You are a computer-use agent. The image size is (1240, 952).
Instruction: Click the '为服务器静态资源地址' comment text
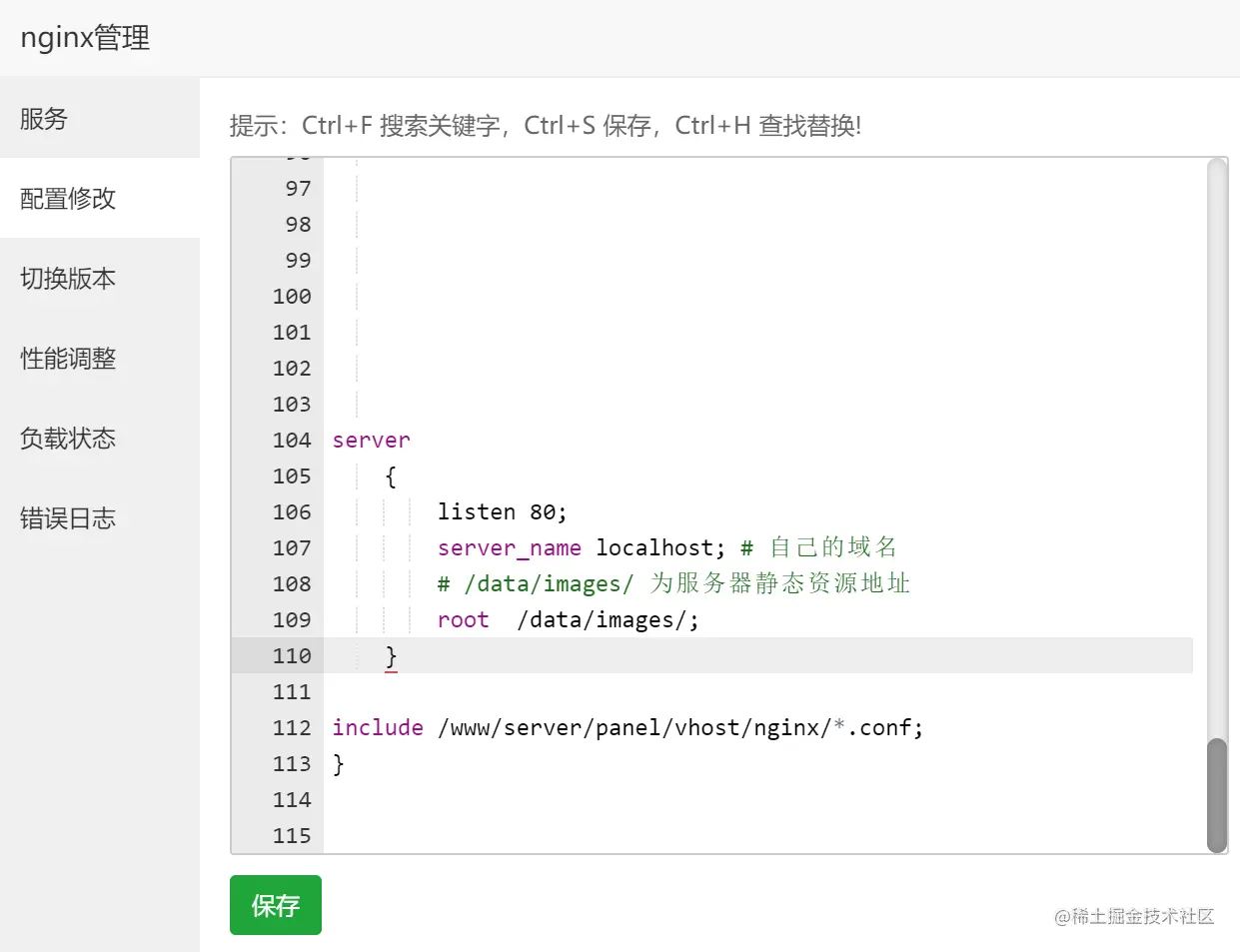click(x=780, y=582)
